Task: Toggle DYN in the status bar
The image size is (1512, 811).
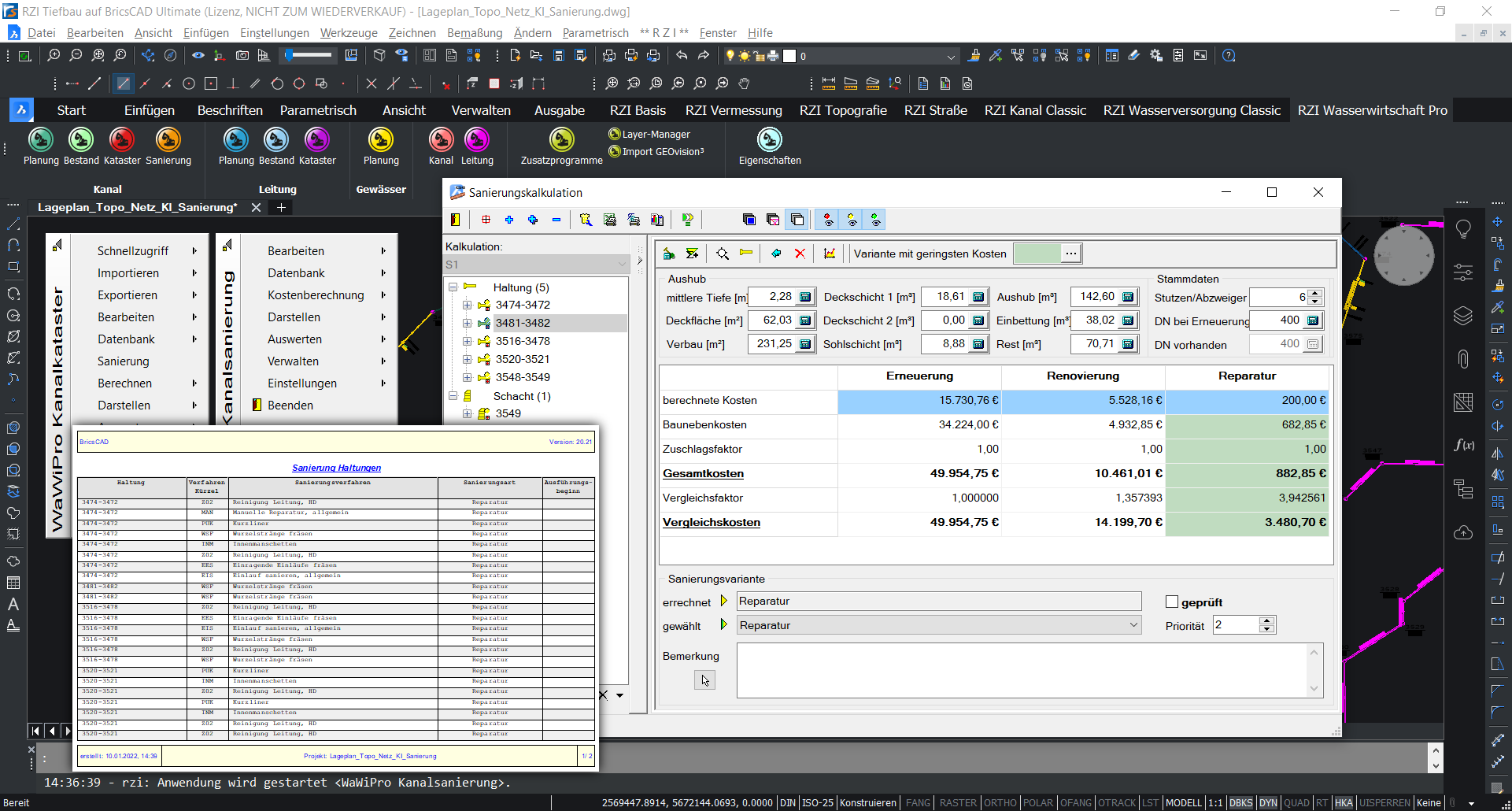Action: 1268,803
